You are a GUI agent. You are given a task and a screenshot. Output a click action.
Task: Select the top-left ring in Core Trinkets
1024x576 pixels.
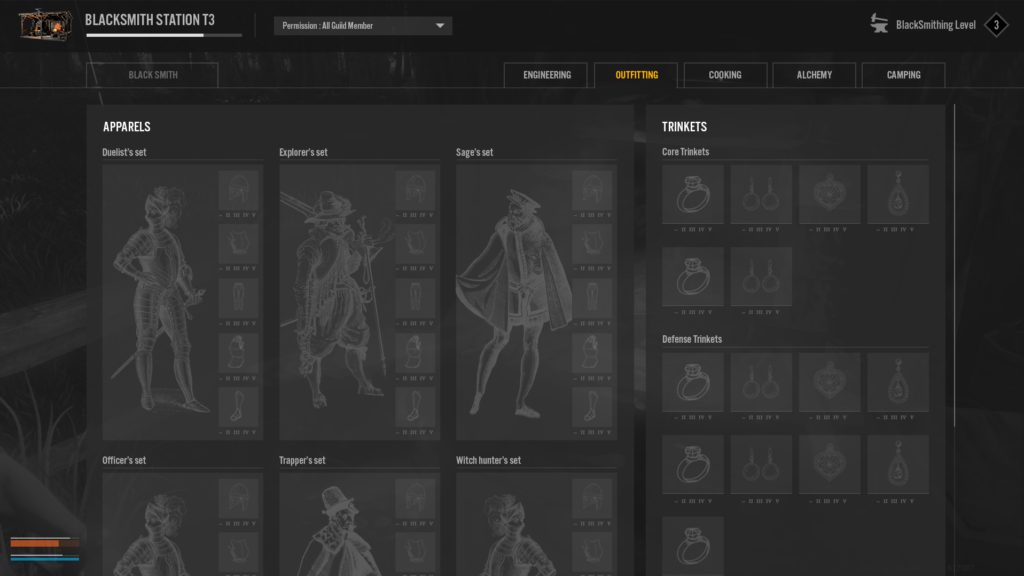693,194
